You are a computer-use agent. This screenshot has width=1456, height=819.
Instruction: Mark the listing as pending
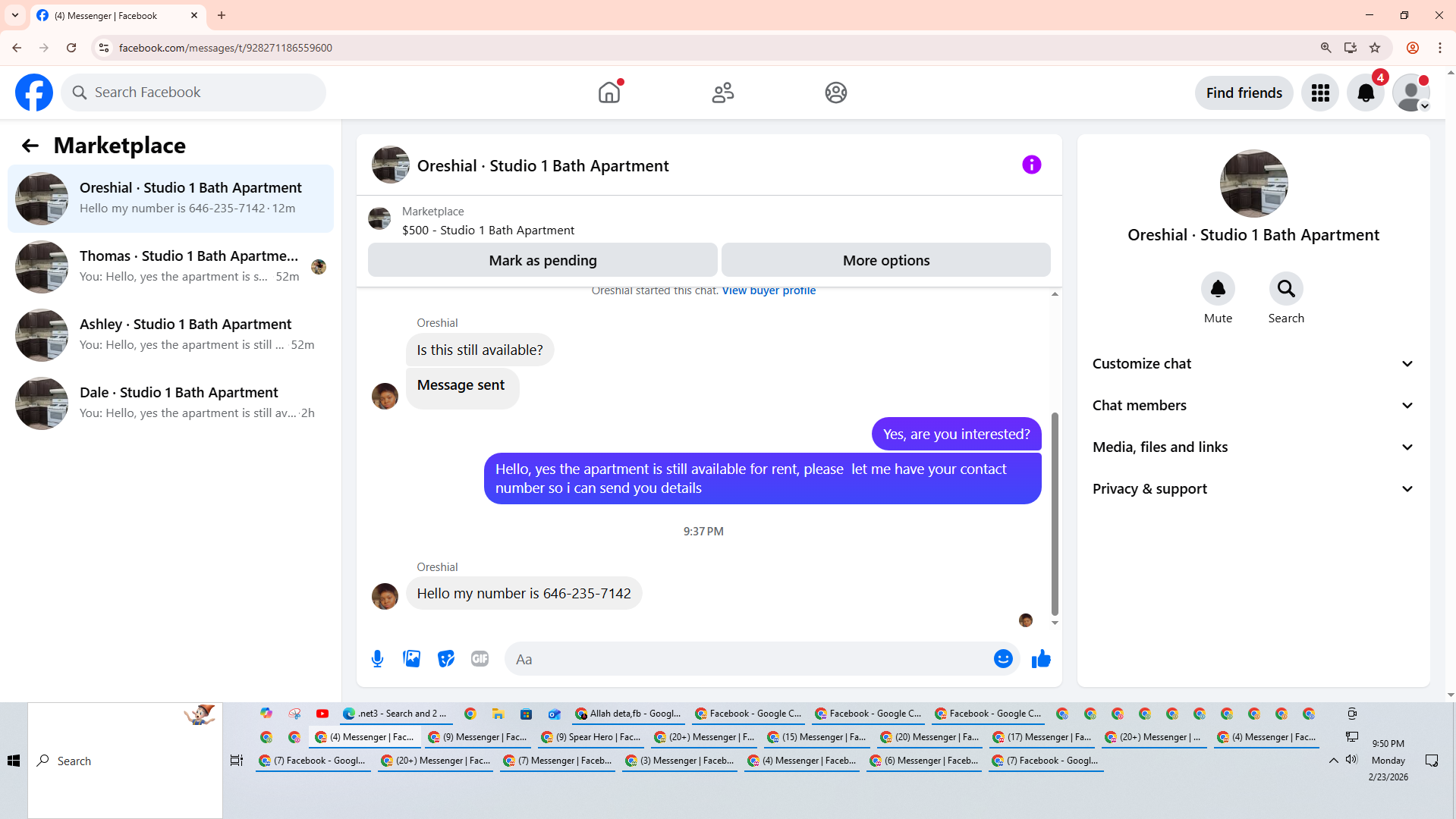pyautogui.click(x=542, y=260)
